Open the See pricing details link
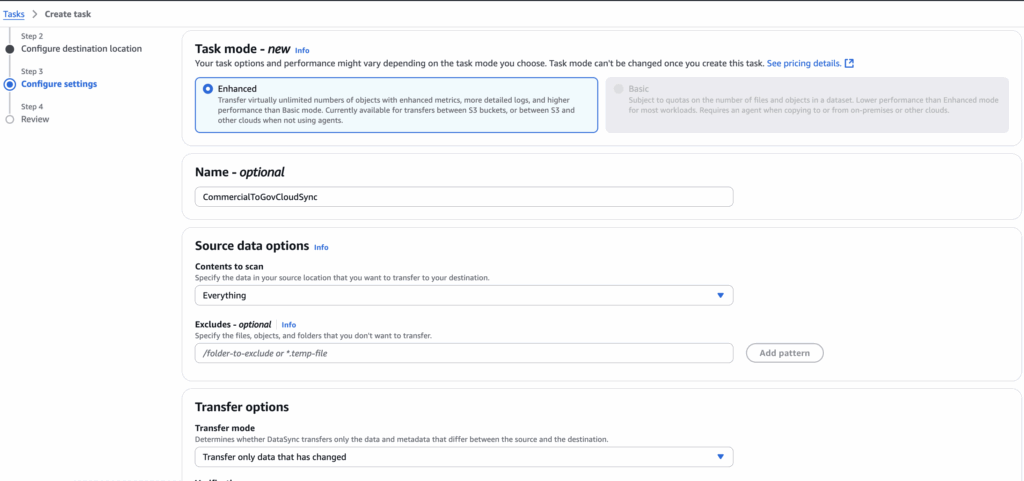The image size is (1024, 481). tap(803, 63)
